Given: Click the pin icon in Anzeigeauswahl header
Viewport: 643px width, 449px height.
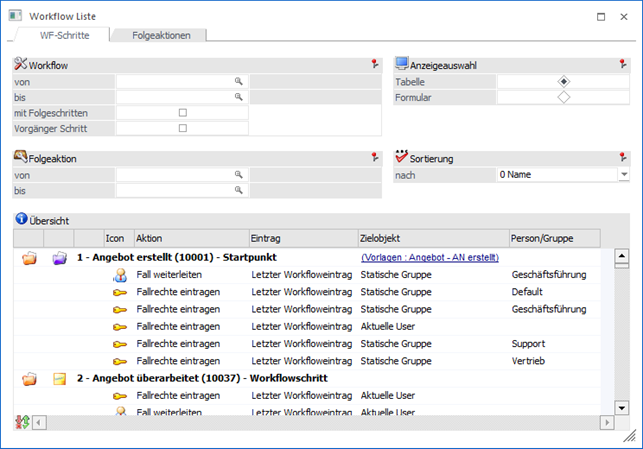Looking at the screenshot, I should (623, 64).
